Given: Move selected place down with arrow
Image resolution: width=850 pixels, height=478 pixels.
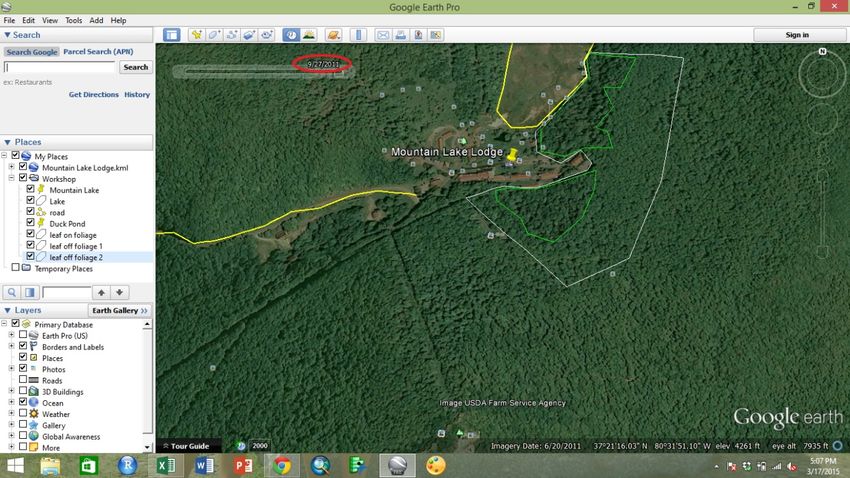Looking at the screenshot, I should click(x=119, y=293).
